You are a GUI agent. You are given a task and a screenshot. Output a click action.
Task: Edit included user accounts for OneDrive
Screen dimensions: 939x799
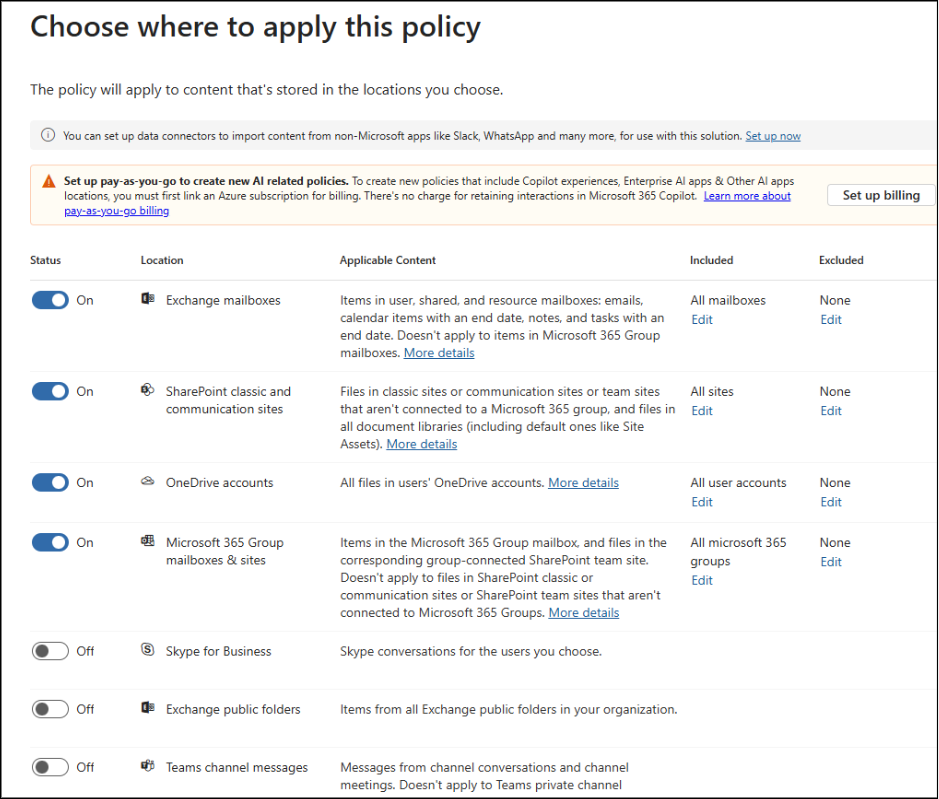coord(702,502)
